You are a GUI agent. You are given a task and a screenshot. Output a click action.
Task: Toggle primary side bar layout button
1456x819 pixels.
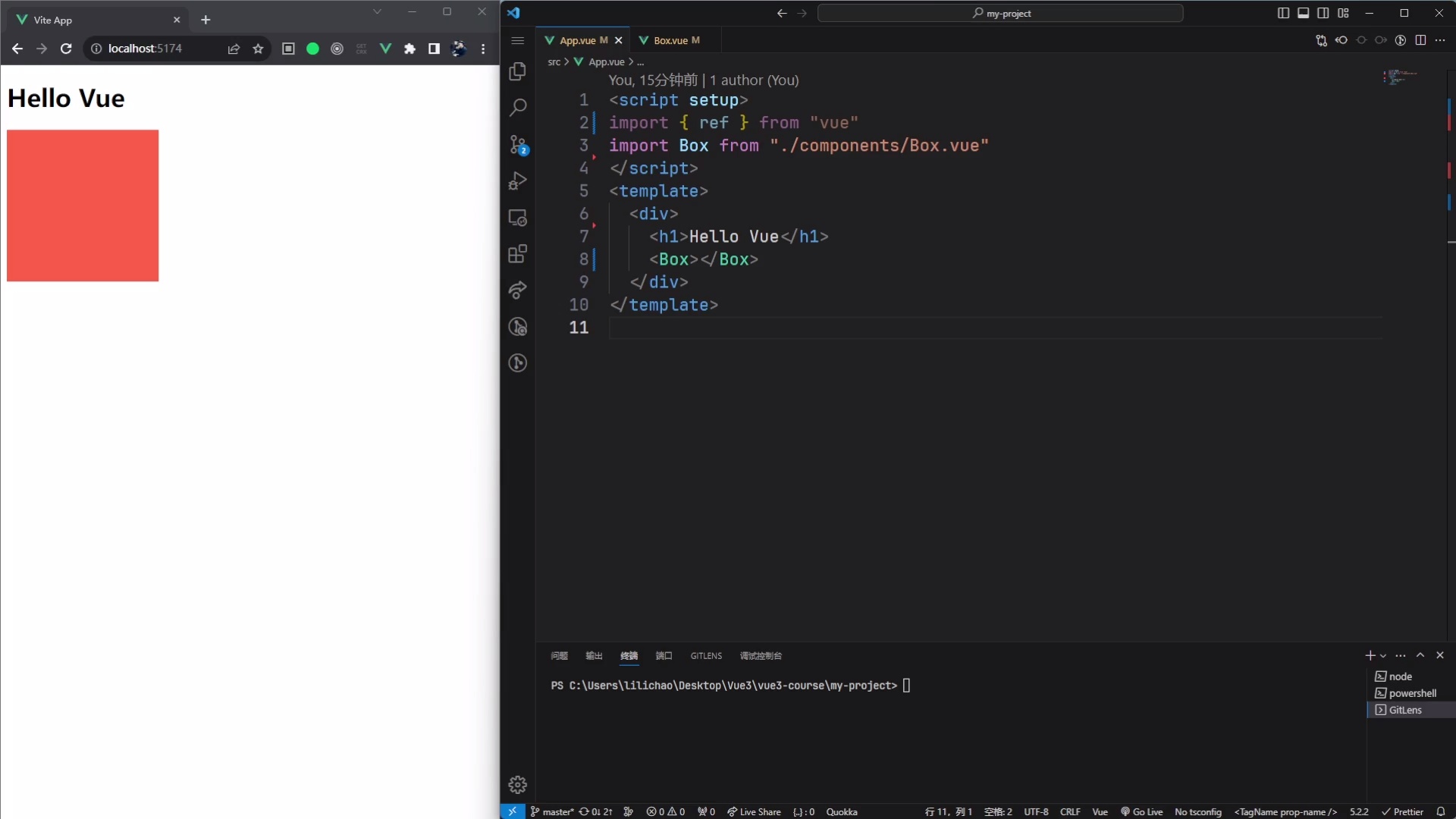(x=1283, y=13)
